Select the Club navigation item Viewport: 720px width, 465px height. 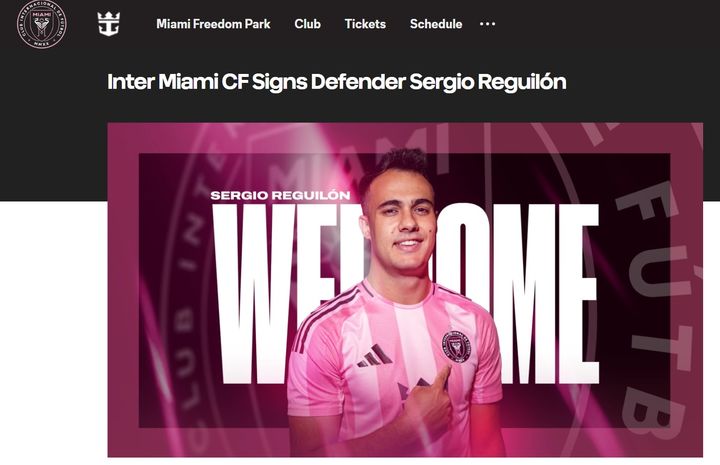(x=307, y=24)
